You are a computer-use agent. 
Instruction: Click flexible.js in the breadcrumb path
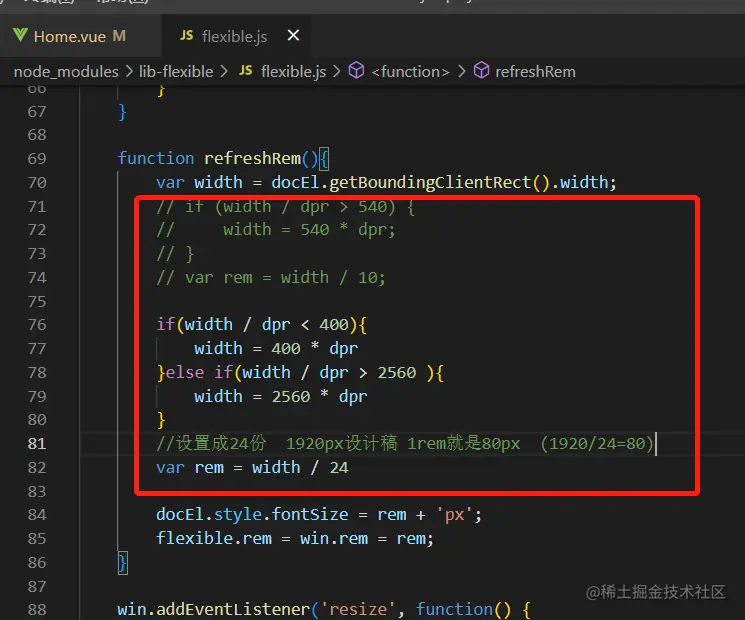(x=293, y=72)
